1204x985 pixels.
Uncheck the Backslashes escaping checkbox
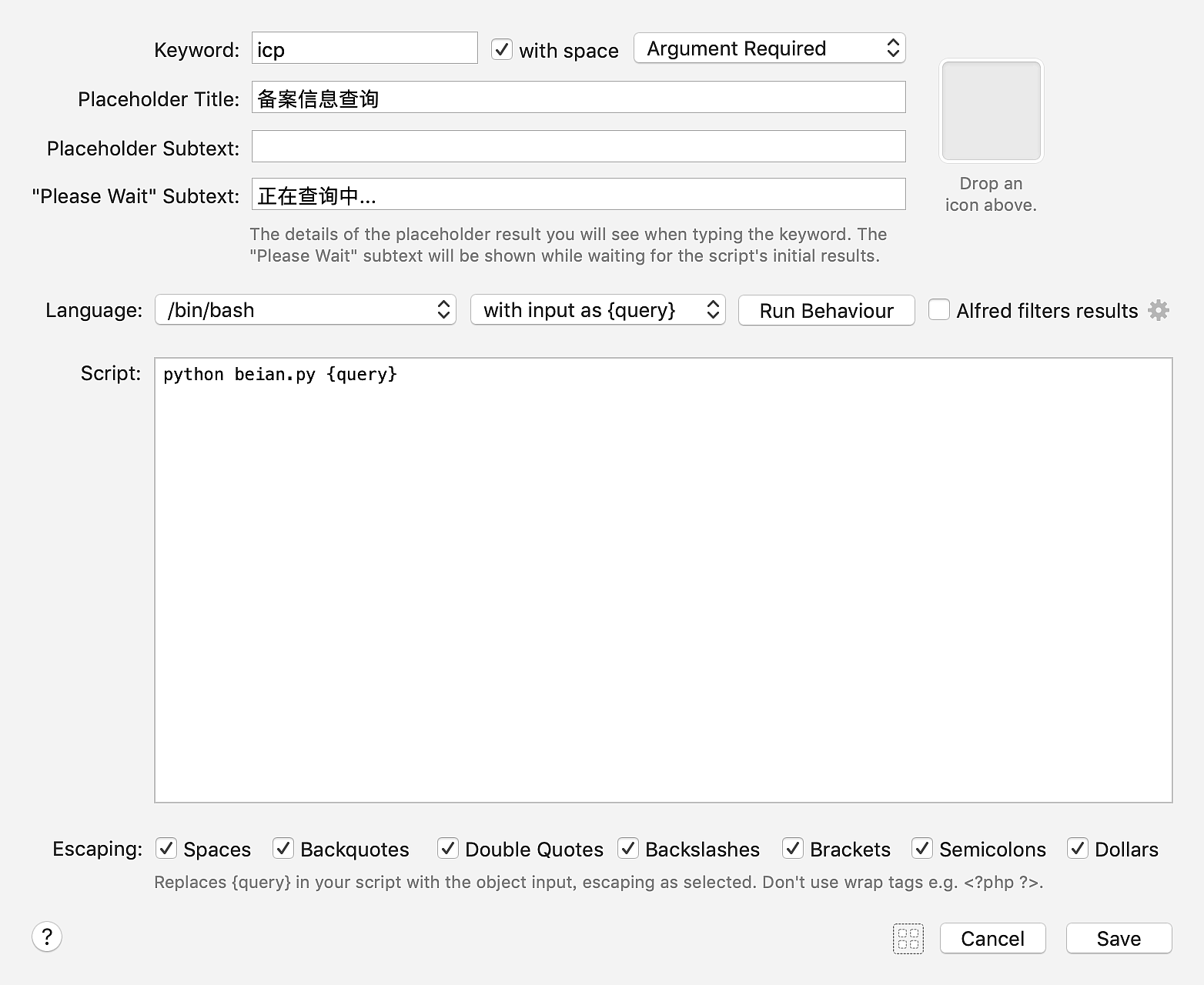point(628,848)
